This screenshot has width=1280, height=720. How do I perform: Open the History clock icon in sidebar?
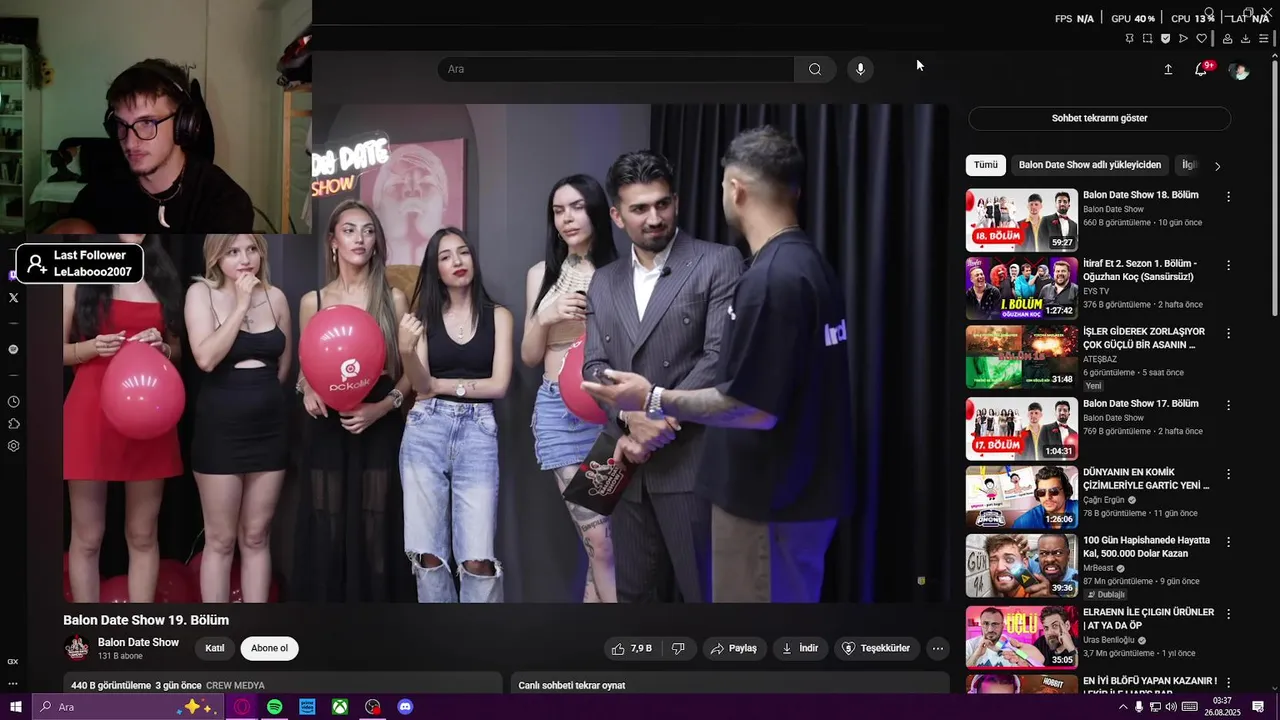coord(13,402)
